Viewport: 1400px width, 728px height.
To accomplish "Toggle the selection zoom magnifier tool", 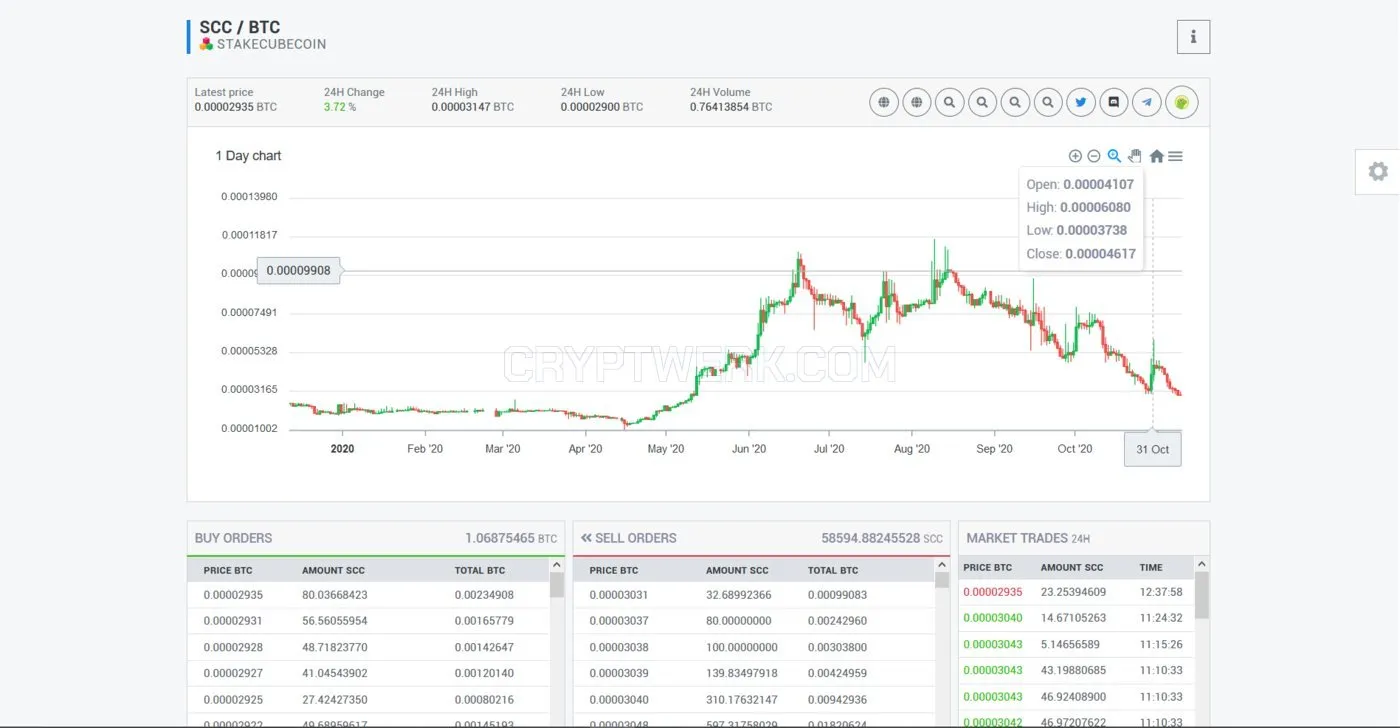I will click(x=1114, y=156).
